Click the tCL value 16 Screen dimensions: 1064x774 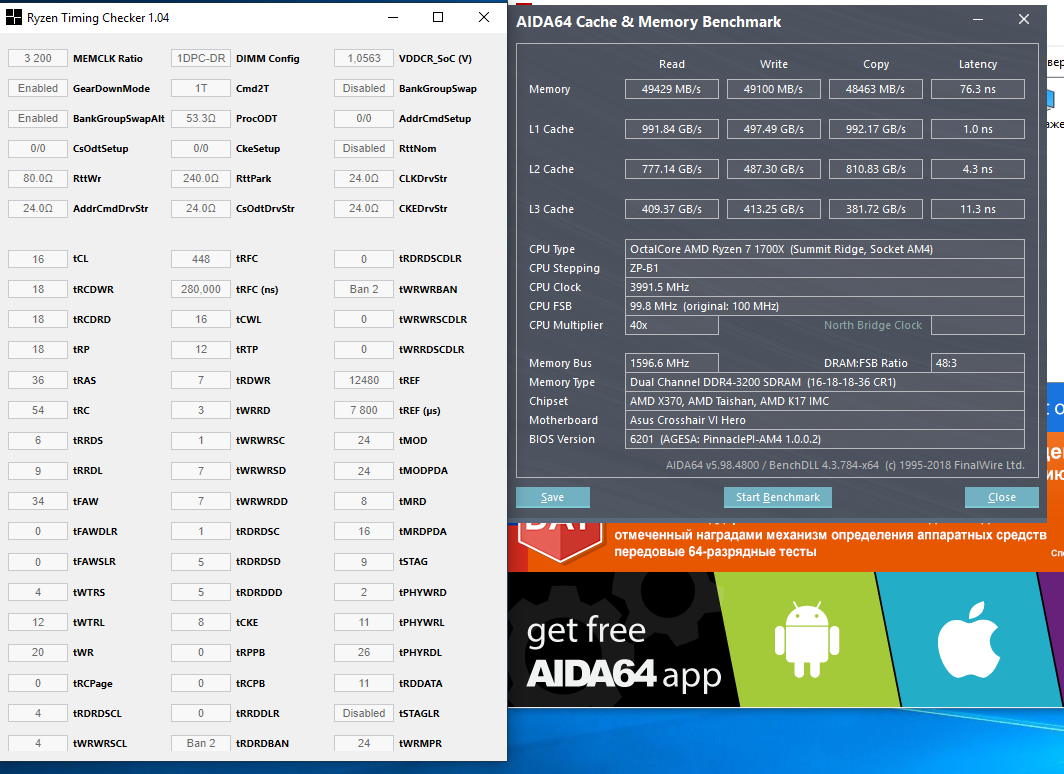click(x=38, y=258)
